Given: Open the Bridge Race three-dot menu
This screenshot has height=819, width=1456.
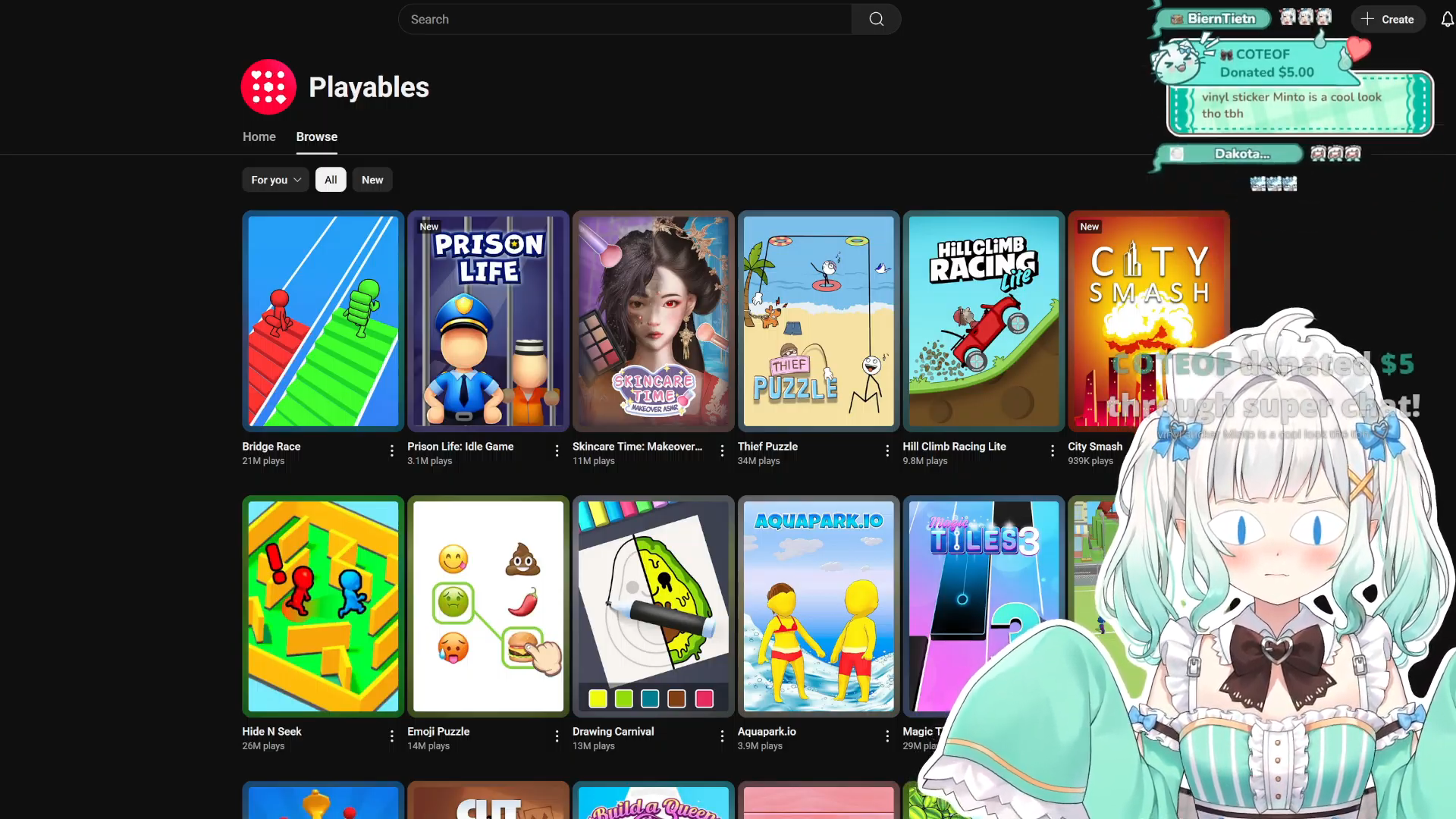Looking at the screenshot, I should (391, 451).
